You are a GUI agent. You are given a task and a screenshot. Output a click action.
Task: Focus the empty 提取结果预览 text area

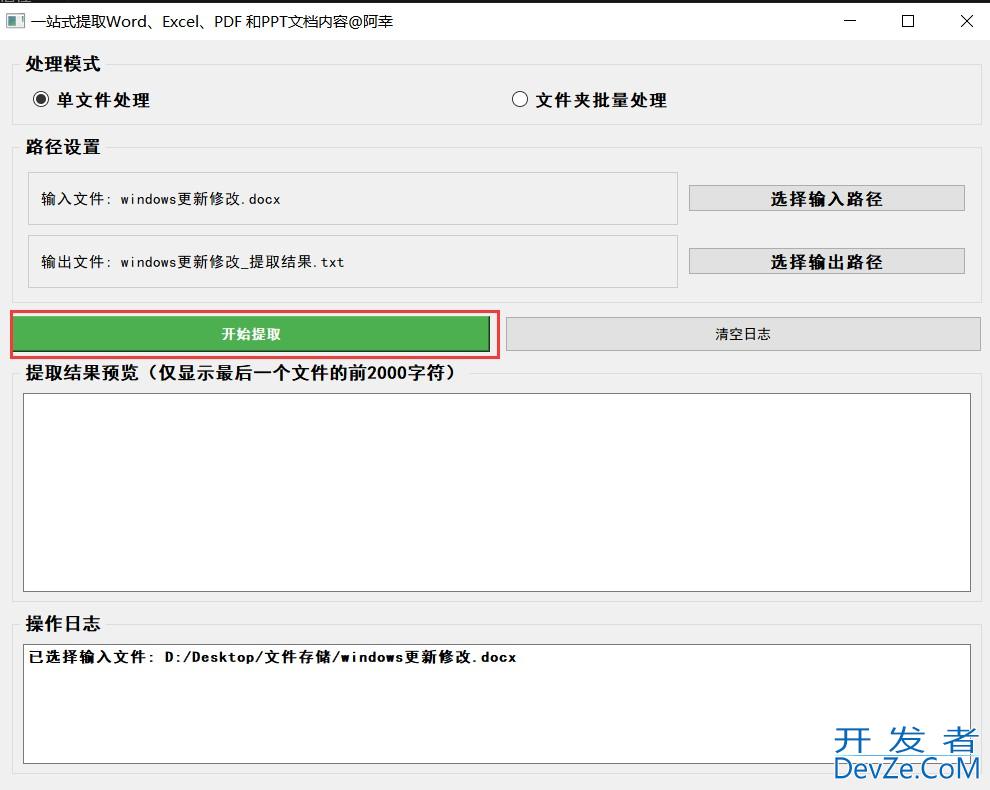[496, 492]
